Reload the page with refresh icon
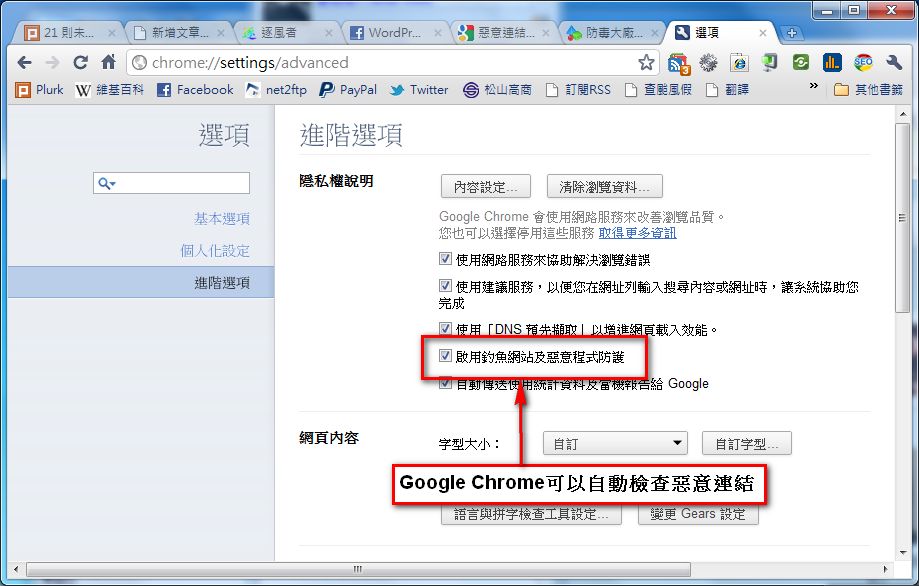 pos(80,62)
